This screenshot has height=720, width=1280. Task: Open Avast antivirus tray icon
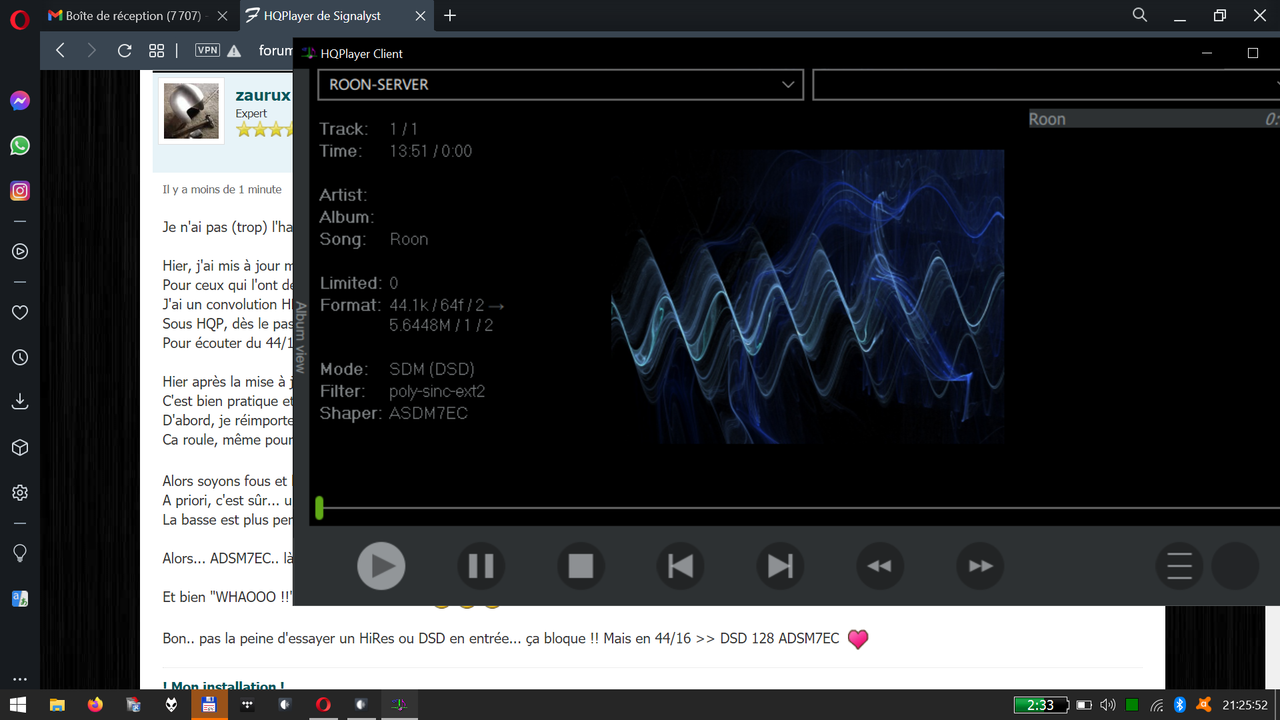pos(1204,705)
